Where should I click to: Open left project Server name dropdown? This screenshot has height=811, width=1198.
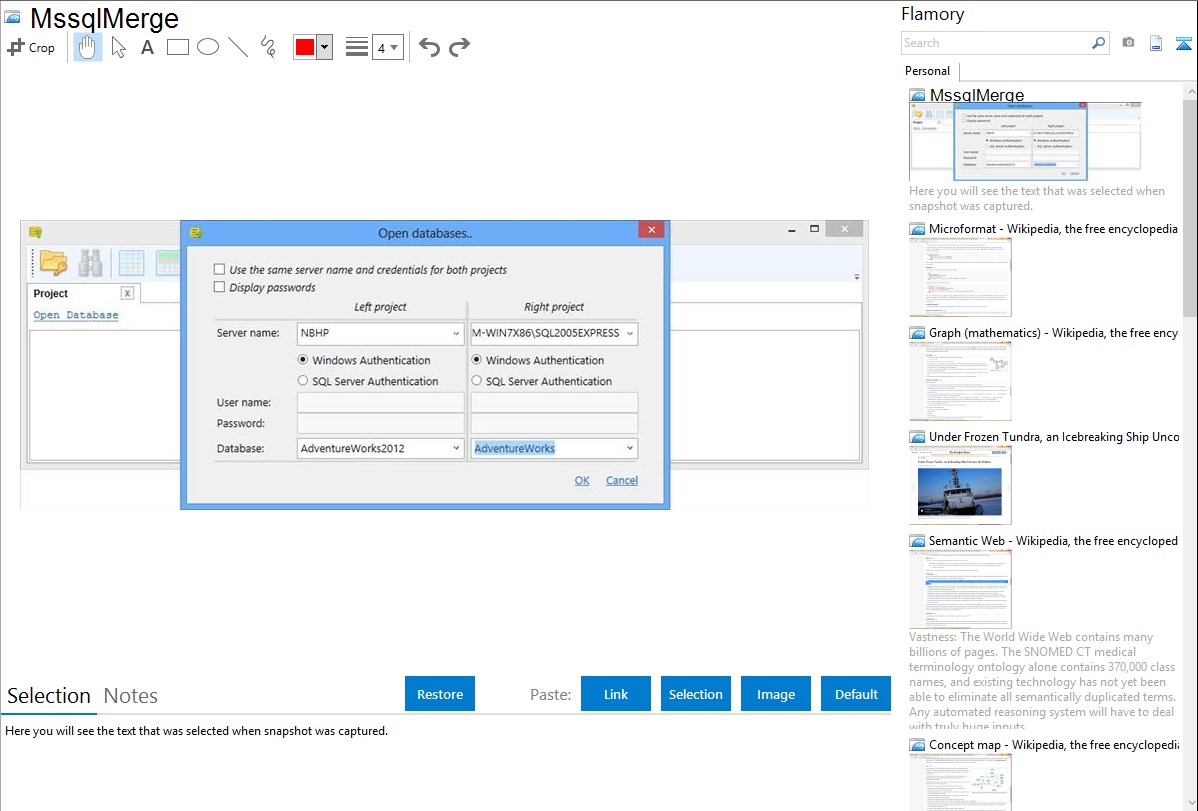(x=456, y=333)
